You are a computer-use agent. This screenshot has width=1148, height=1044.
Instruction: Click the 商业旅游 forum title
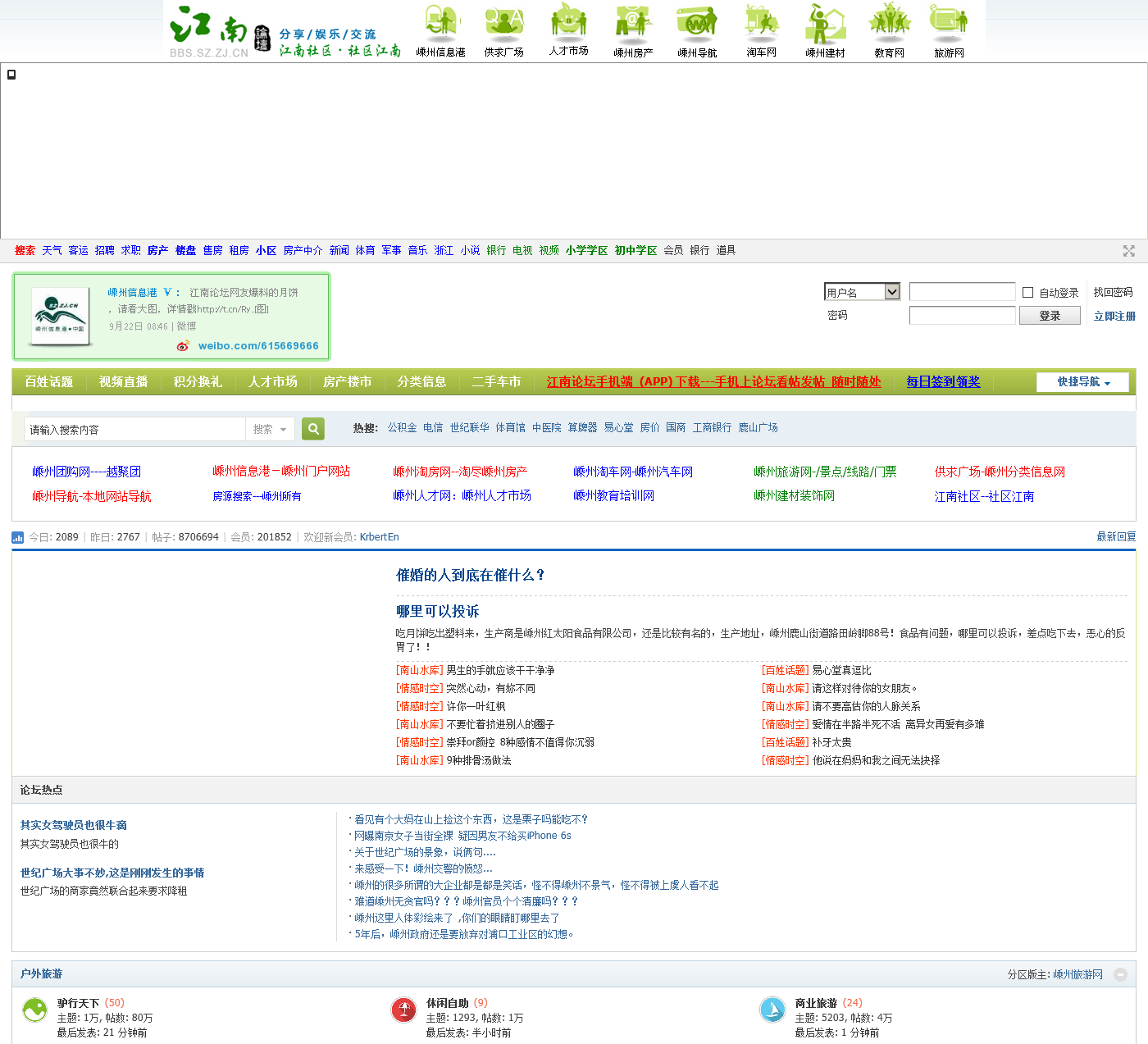pos(816,1003)
